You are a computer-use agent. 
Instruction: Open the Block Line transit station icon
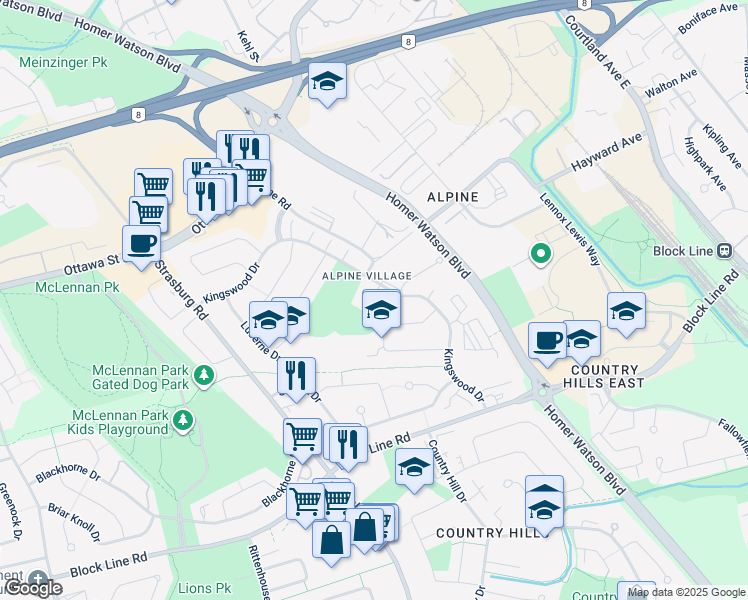pos(725,250)
